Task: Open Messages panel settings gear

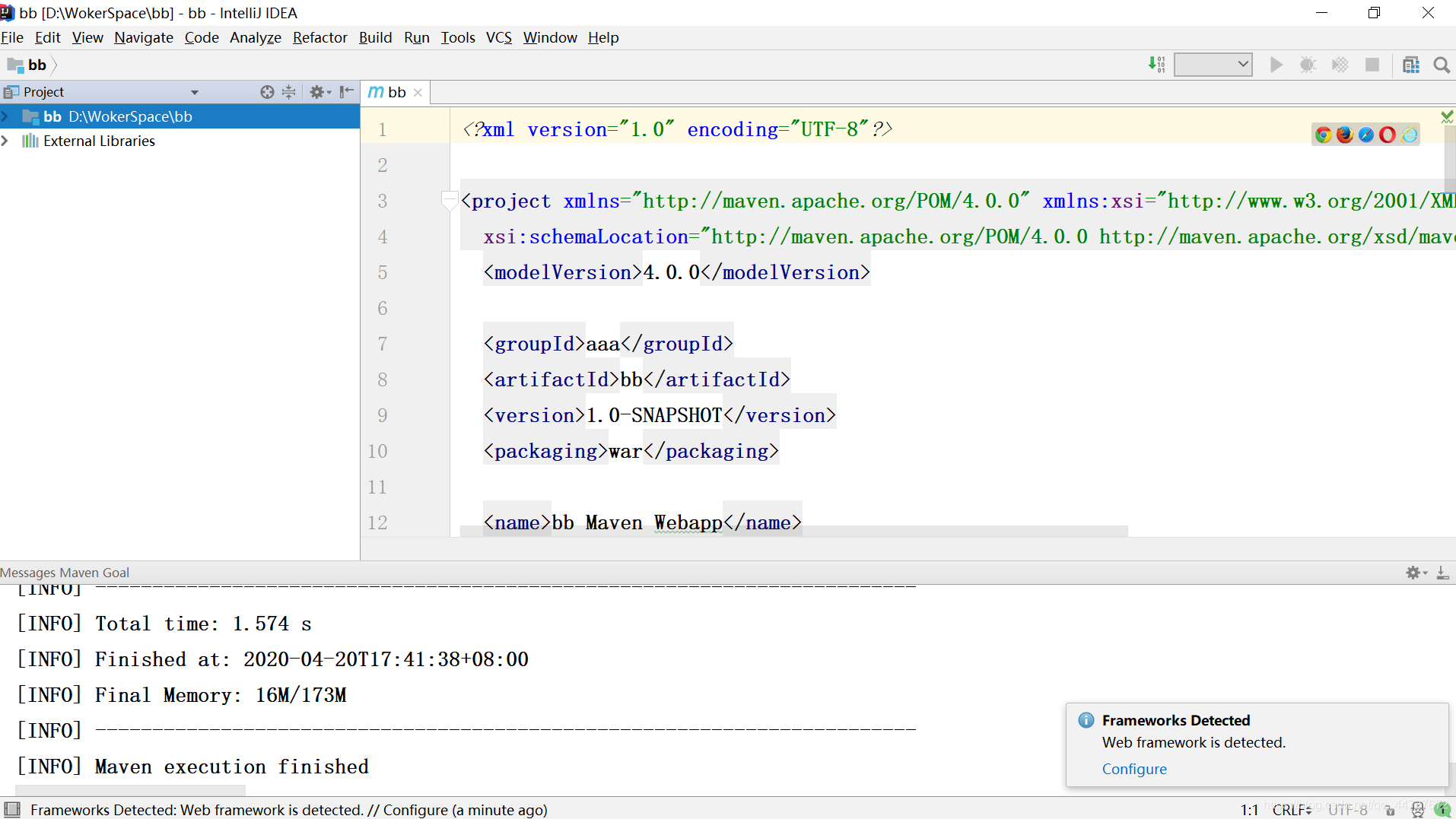Action: coord(1416,573)
